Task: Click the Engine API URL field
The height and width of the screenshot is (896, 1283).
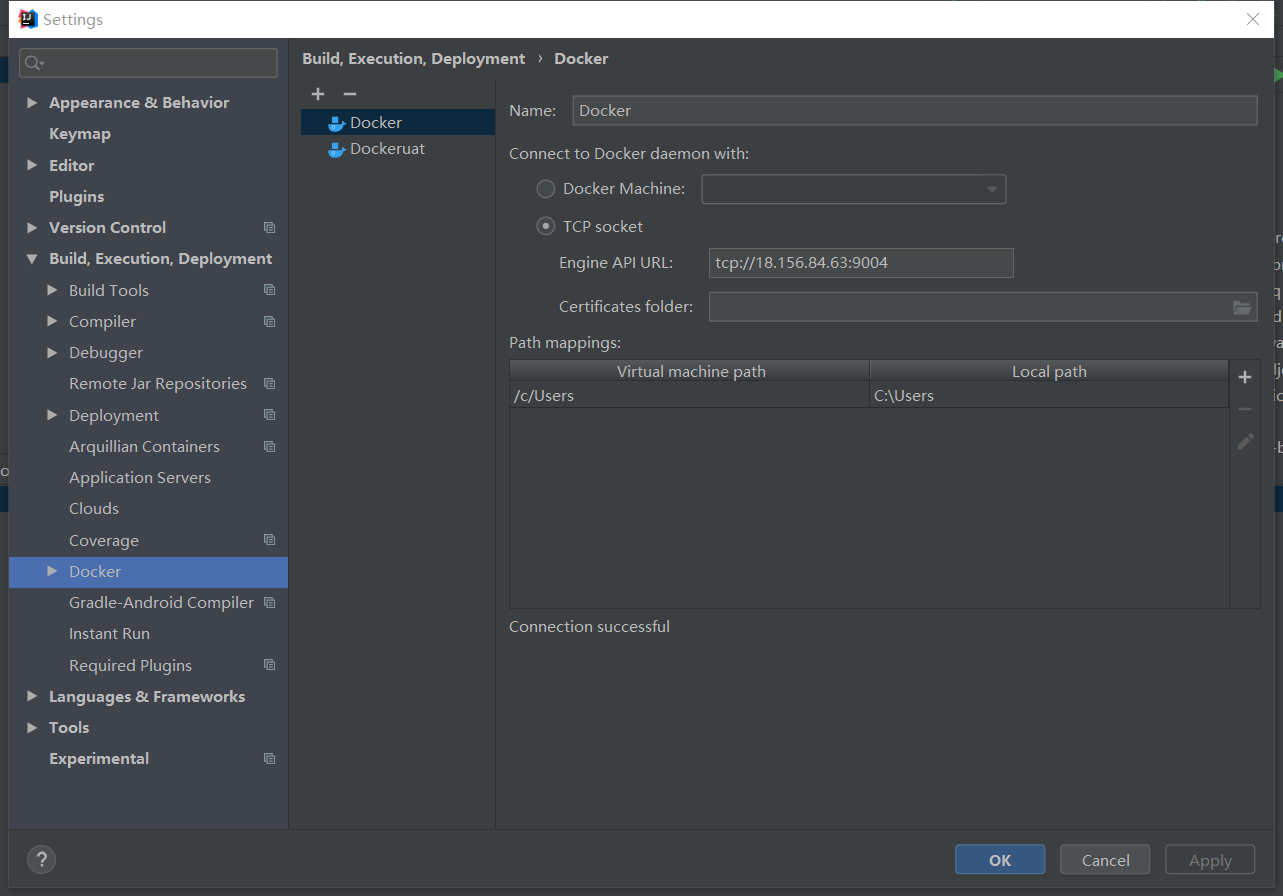Action: [x=861, y=263]
